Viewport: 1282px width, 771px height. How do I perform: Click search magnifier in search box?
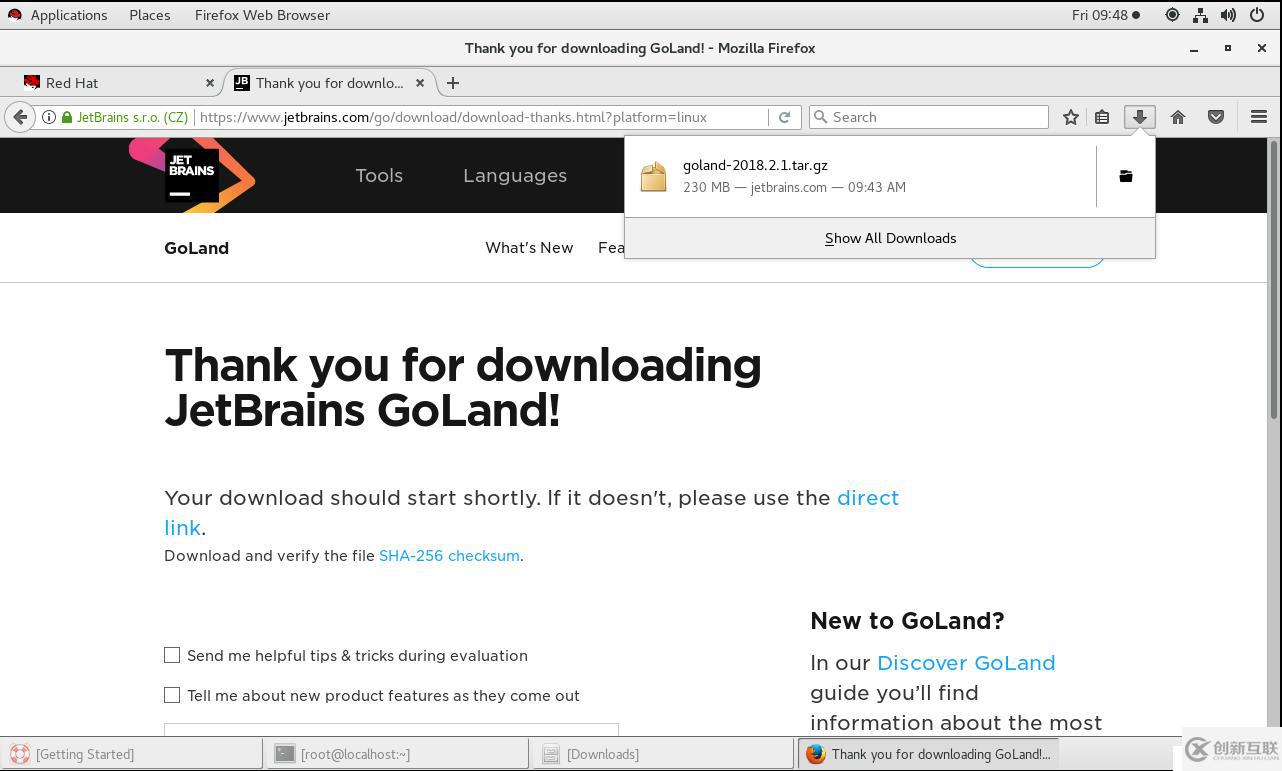(821, 117)
